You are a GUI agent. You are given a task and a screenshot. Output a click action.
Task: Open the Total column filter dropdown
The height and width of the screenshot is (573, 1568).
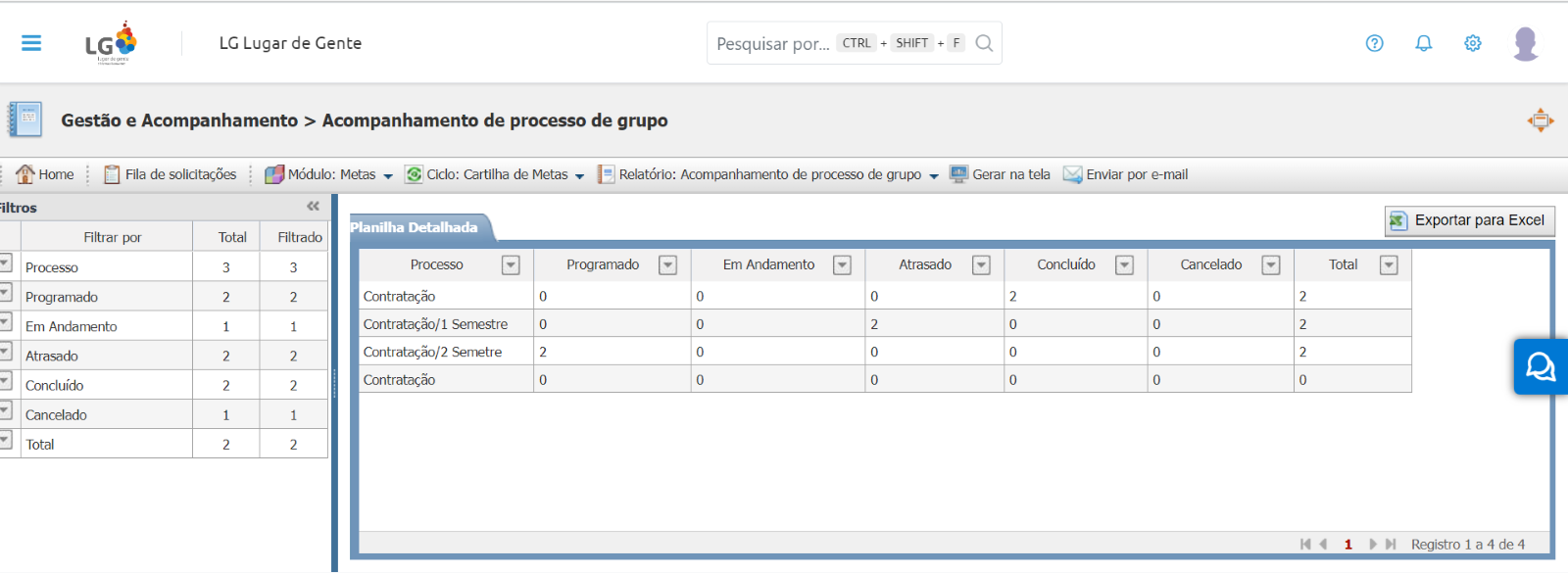(x=1389, y=265)
